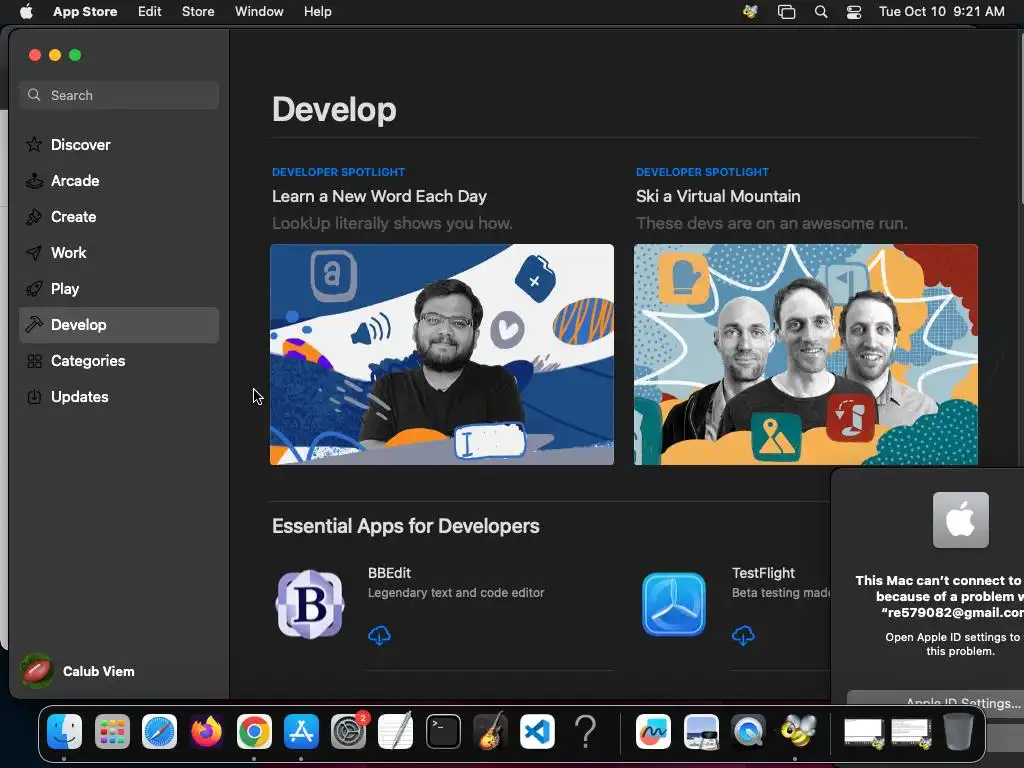
Task: Launch GarageBand from the Dock
Action: pyautogui.click(x=490, y=731)
